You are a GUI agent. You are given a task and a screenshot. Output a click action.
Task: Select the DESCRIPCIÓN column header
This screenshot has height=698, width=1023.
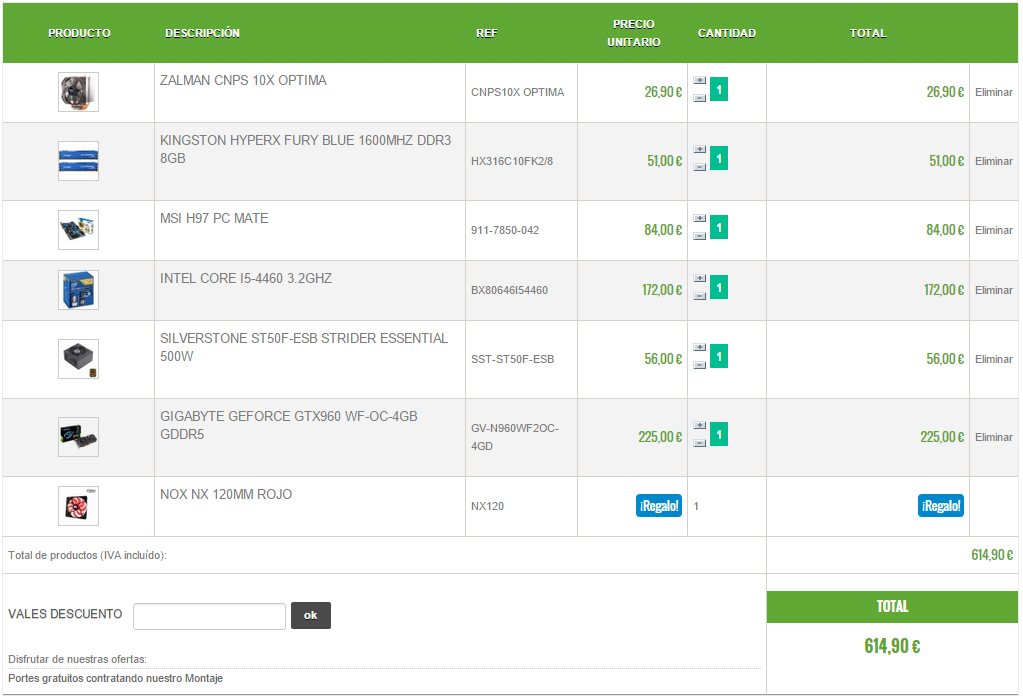point(202,33)
